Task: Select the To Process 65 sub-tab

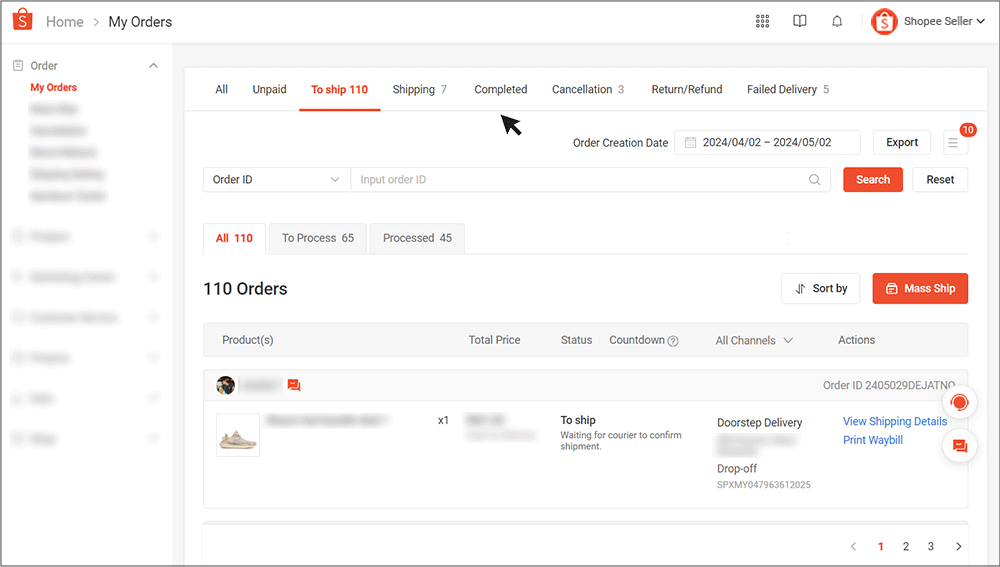Action: coord(318,238)
